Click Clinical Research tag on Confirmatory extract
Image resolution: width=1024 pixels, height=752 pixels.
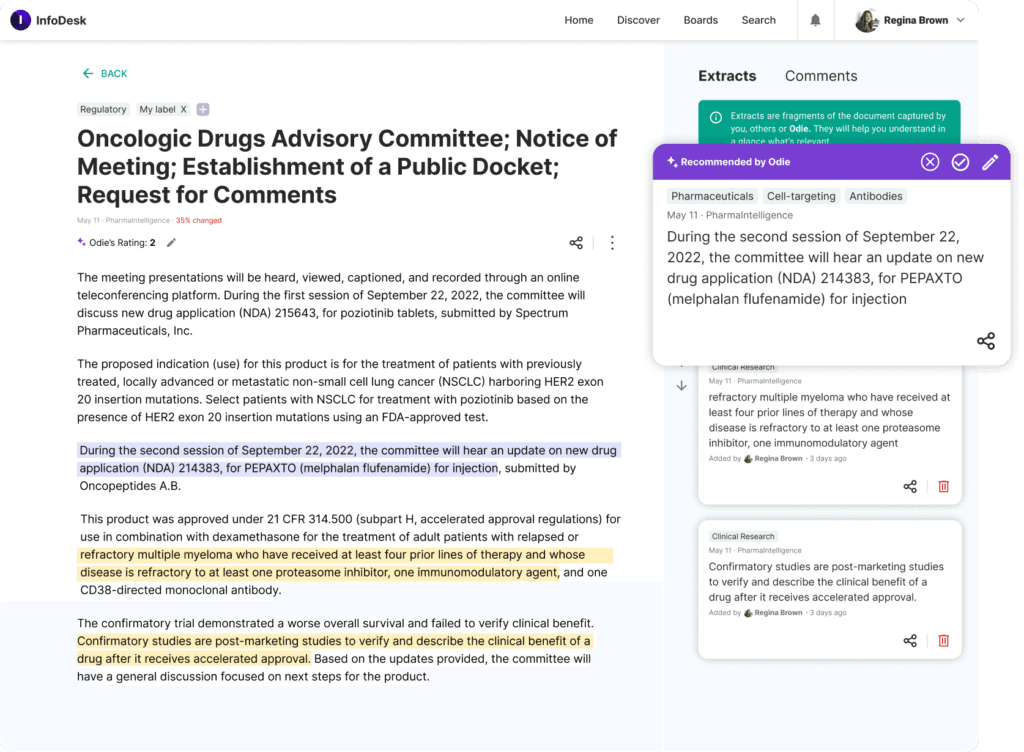click(x=743, y=537)
